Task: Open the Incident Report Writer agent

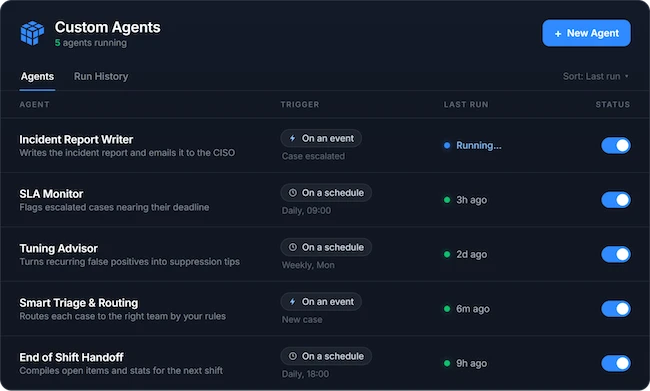Action: tap(76, 139)
